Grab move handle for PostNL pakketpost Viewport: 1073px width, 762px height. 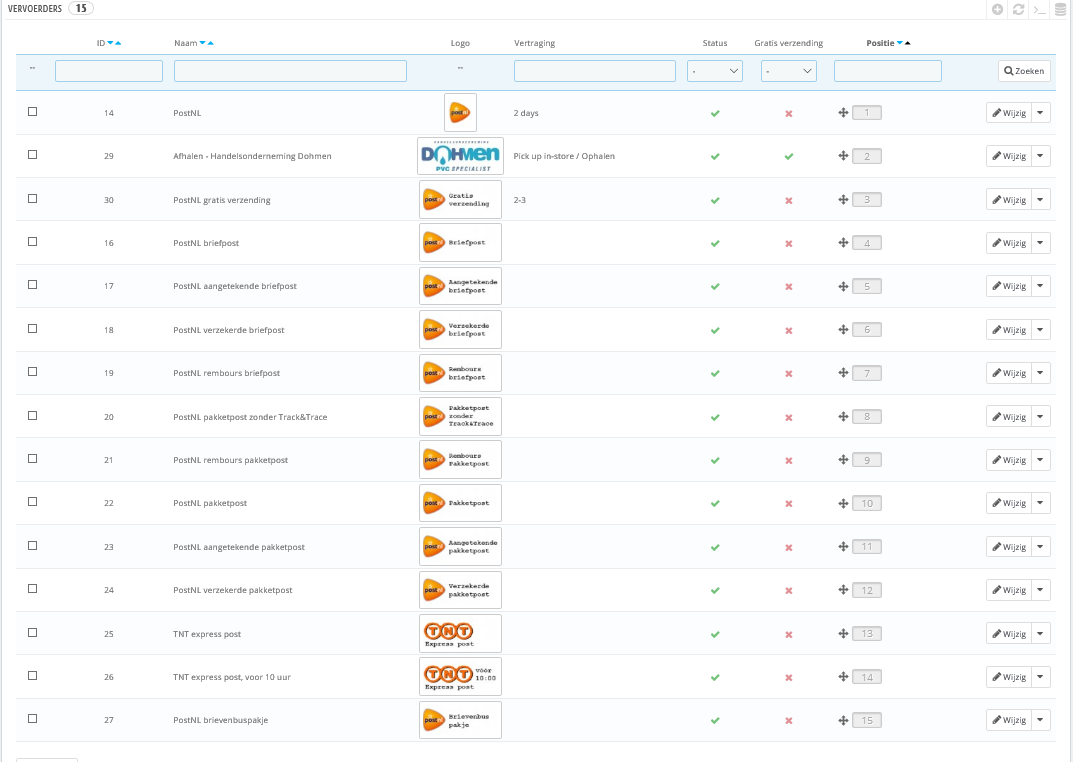[x=843, y=503]
